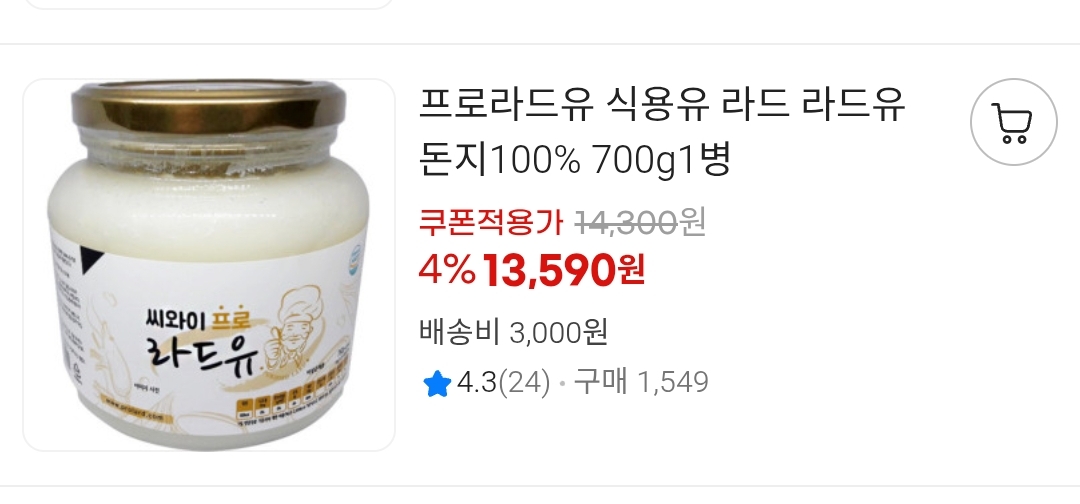The image size is (1080, 504).
Task: Click the 4.3 rating score
Action: (477, 383)
